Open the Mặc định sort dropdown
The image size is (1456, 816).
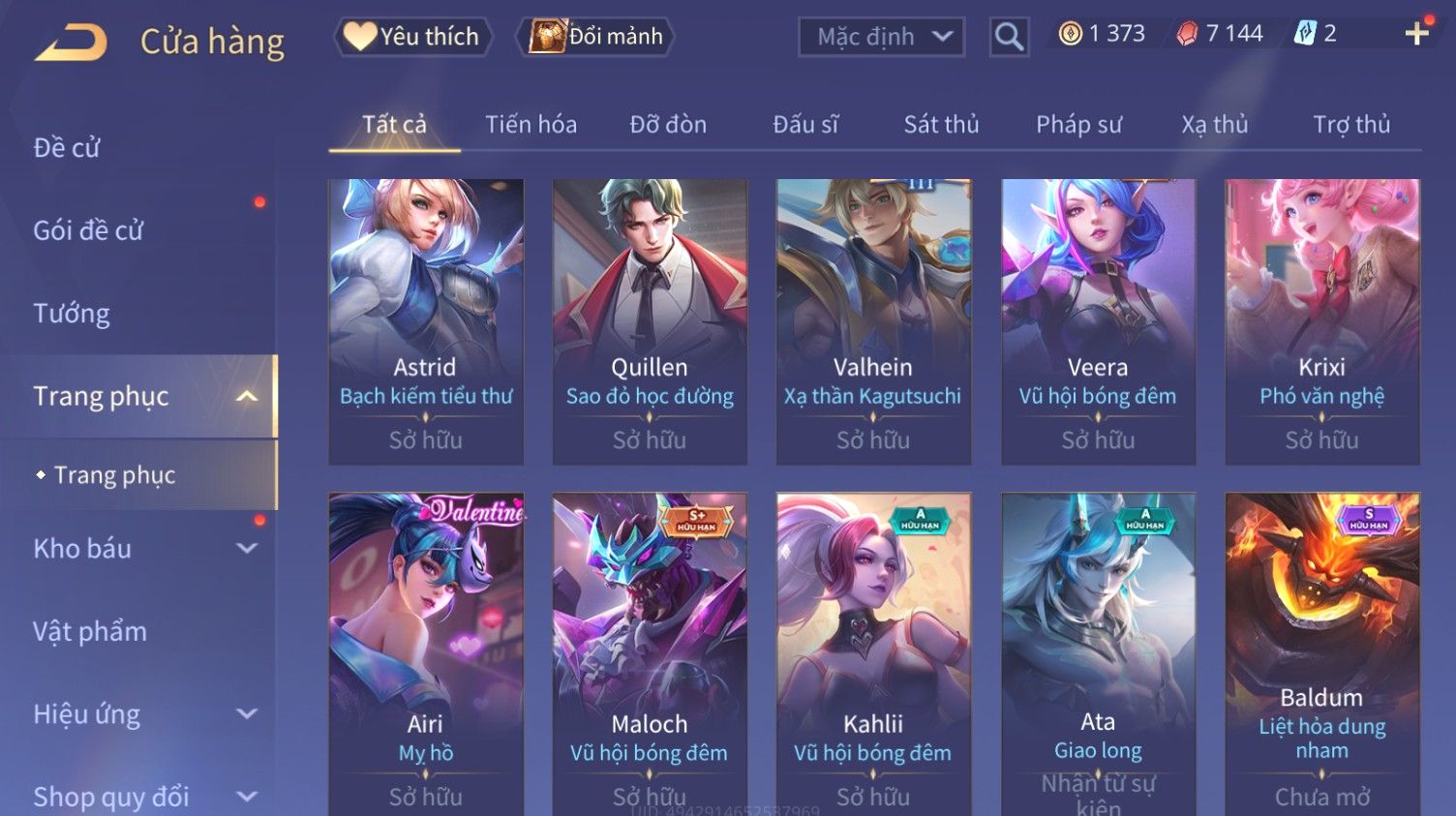tap(881, 38)
